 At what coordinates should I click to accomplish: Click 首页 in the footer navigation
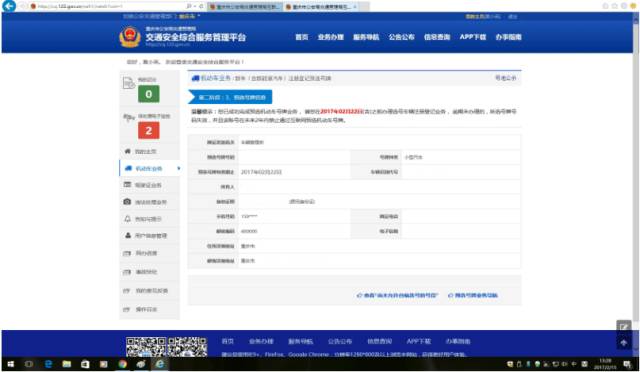coord(228,341)
